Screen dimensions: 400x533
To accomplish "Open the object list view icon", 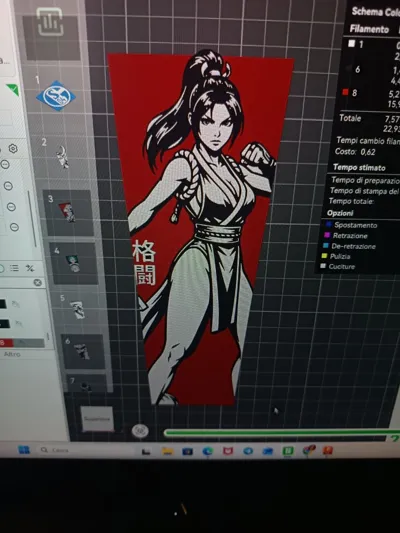I will [14, 268].
